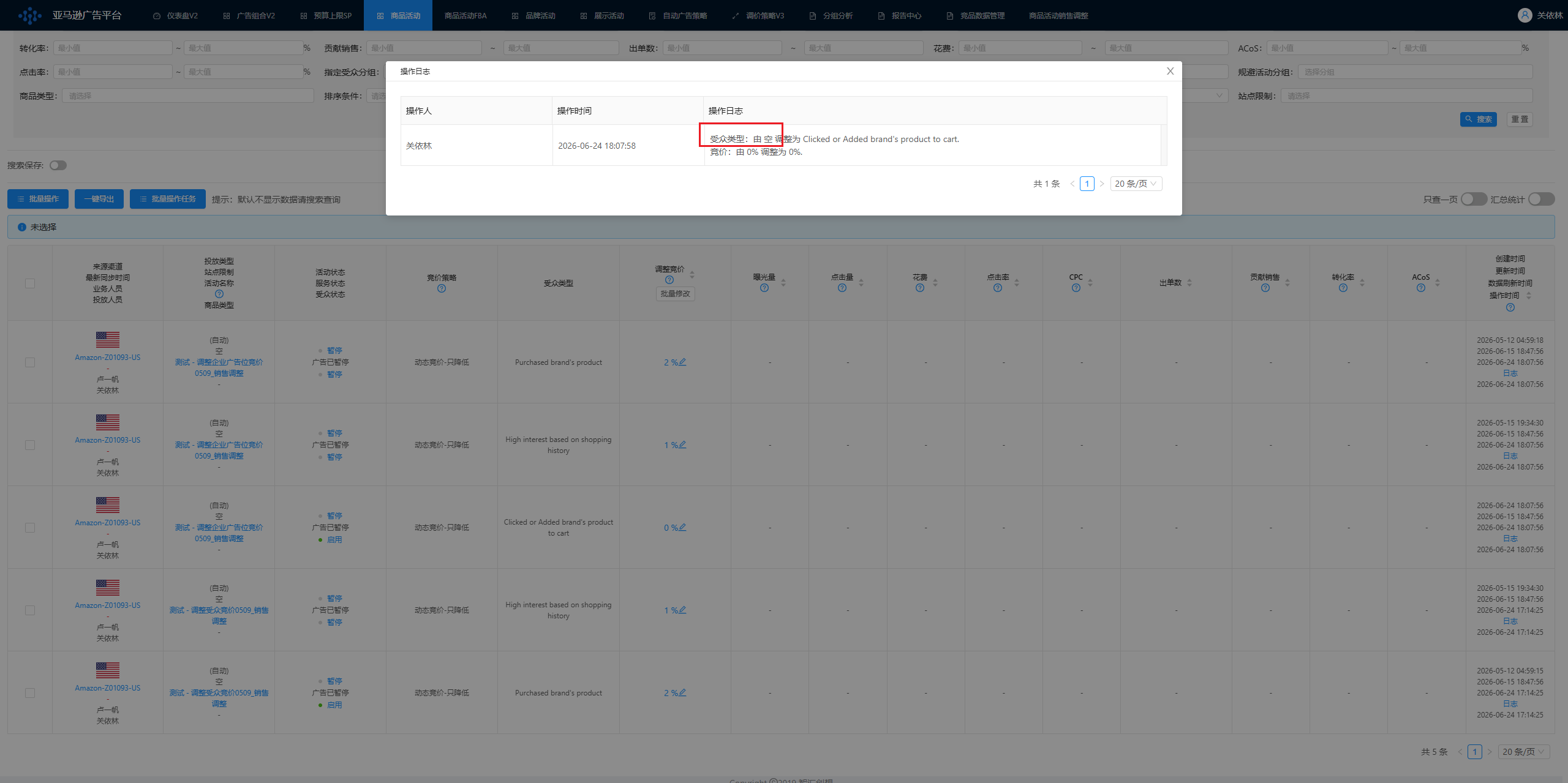Click the 批量操作任务 button
The height and width of the screenshot is (783, 1568).
pos(168,199)
